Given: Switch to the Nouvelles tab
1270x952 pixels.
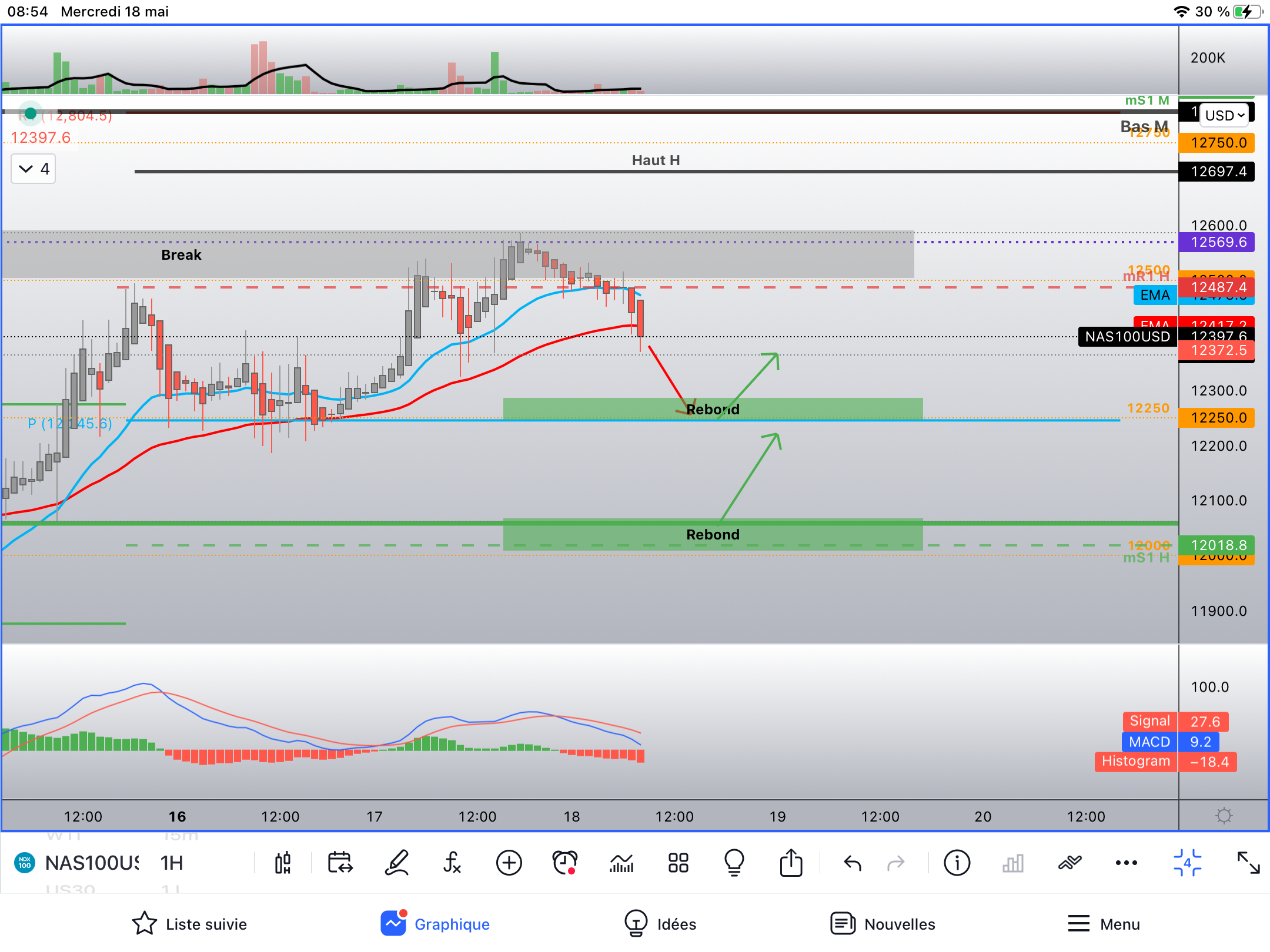Looking at the screenshot, I should tap(883, 924).
